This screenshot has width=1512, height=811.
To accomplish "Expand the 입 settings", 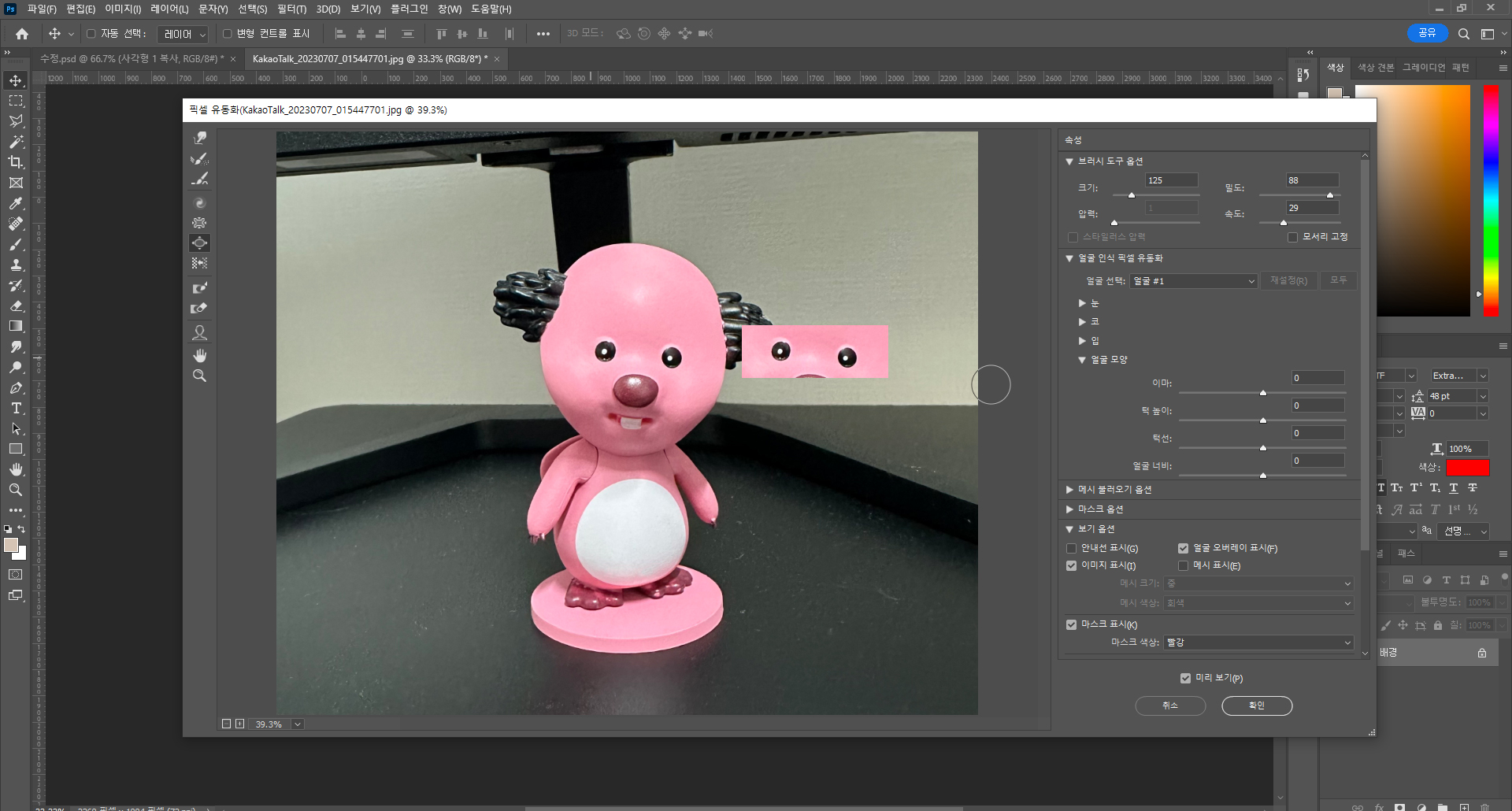I will point(1082,340).
